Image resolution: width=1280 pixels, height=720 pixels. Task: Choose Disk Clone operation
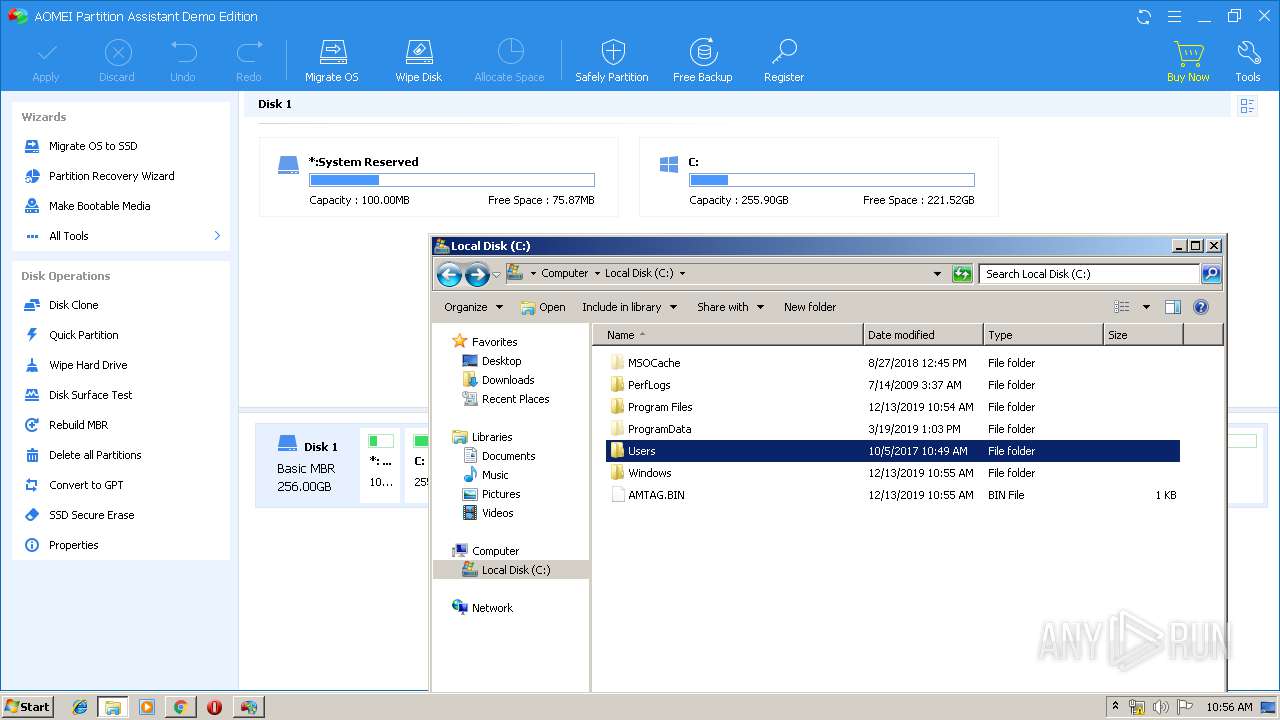(73, 305)
